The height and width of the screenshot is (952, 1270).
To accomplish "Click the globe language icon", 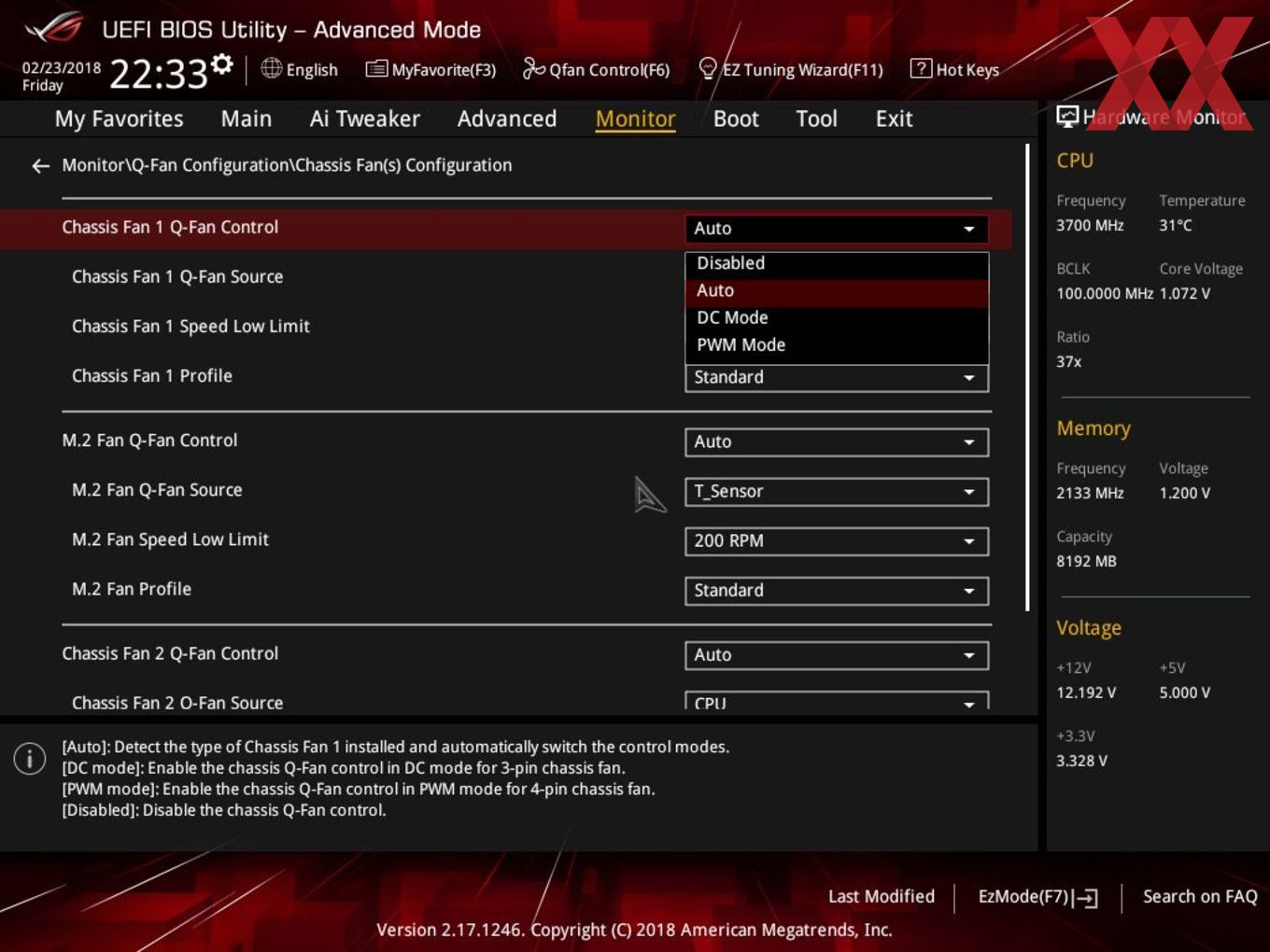I will point(271,68).
